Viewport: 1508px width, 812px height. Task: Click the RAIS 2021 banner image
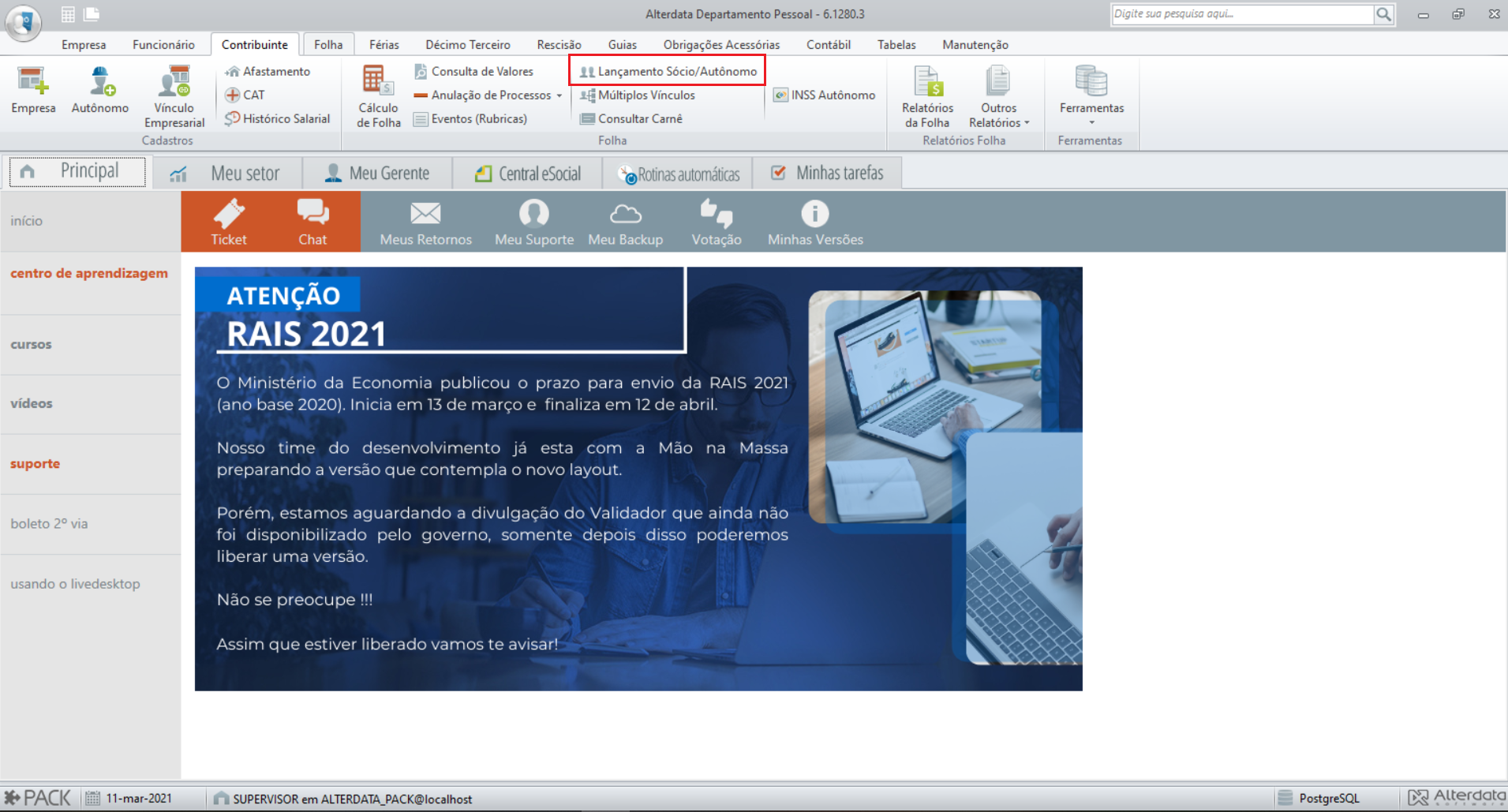[x=638, y=479]
